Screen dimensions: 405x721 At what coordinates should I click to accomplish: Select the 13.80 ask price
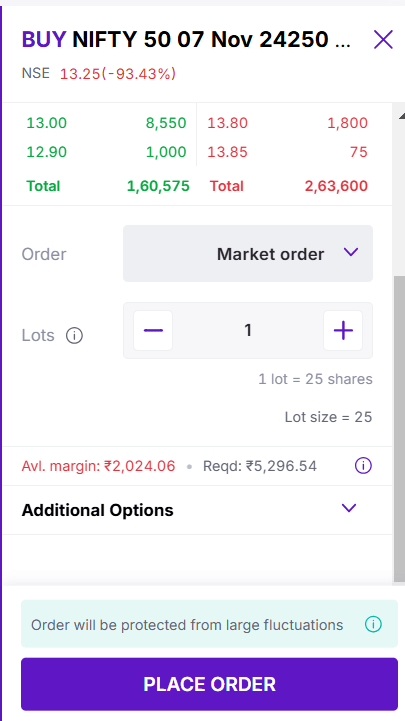[228, 123]
